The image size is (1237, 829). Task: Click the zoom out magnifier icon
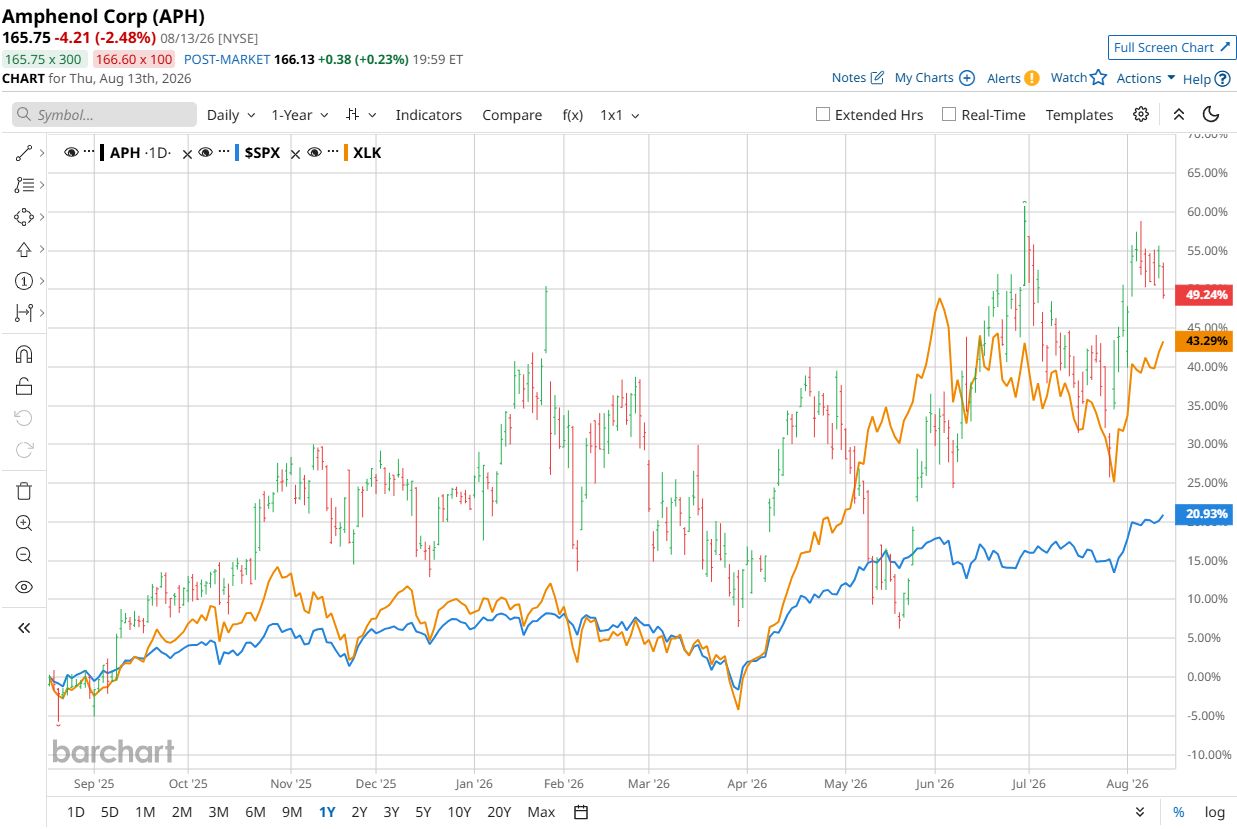24,555
